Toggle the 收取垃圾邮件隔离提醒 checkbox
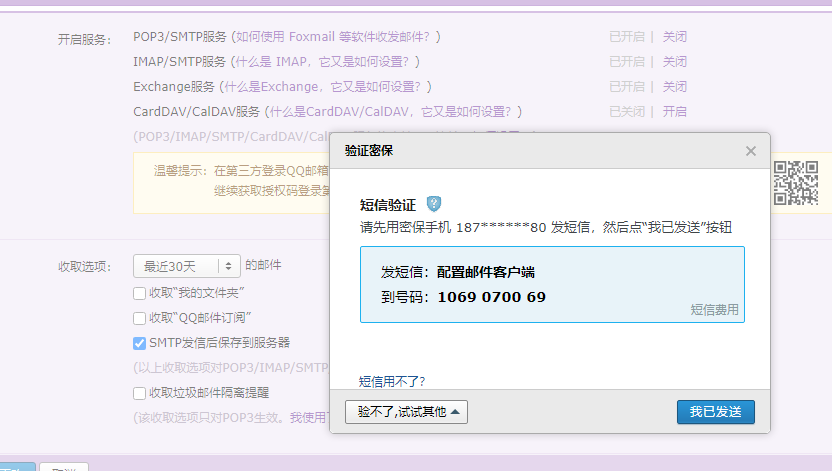 140,393
